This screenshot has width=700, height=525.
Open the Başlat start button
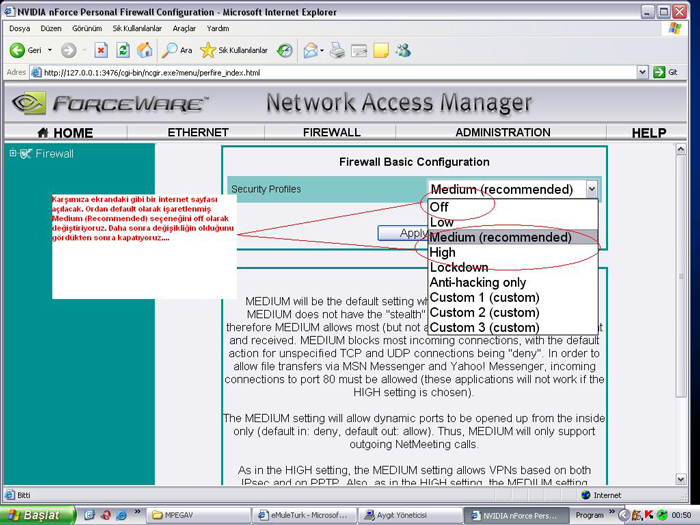point(38,515)
